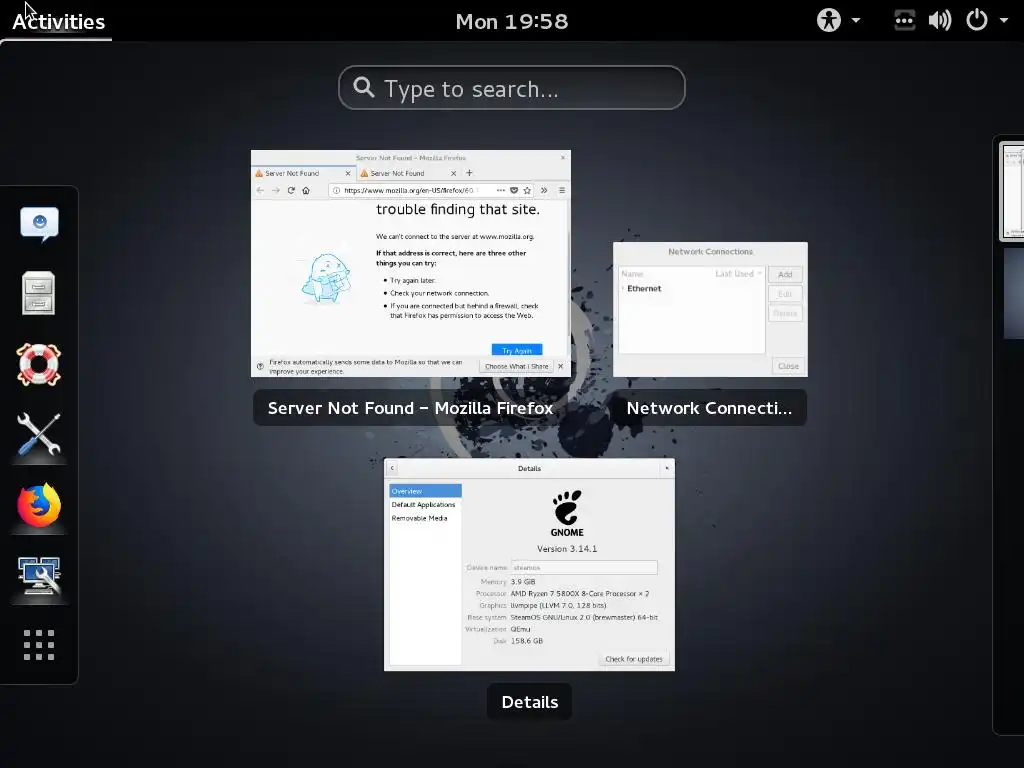Click Check for updates in Details

pyautogui.click(x=633, y=659)
